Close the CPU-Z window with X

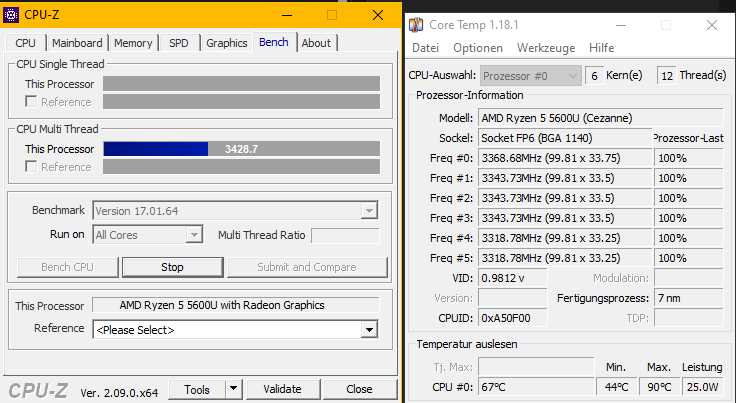click(x=378, y=15)
